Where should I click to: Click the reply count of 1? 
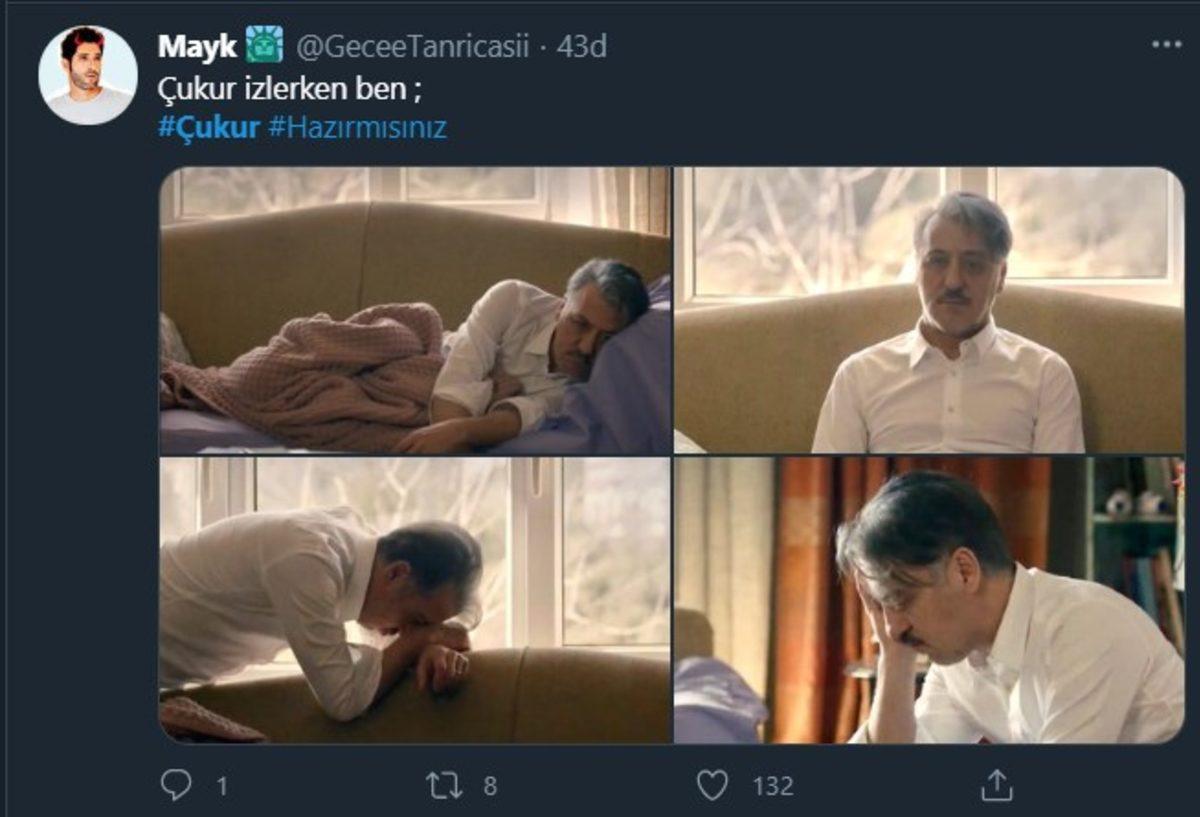point(222,786)
